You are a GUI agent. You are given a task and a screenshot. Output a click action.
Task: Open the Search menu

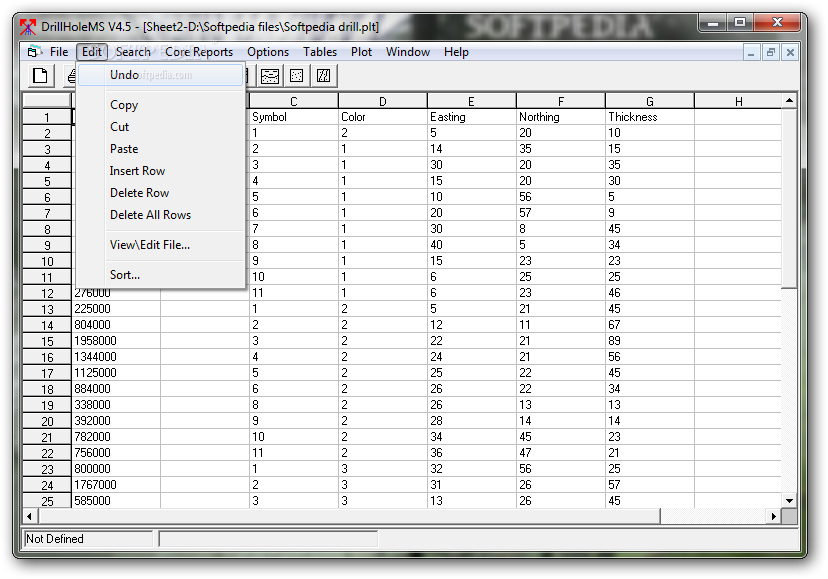133,52
